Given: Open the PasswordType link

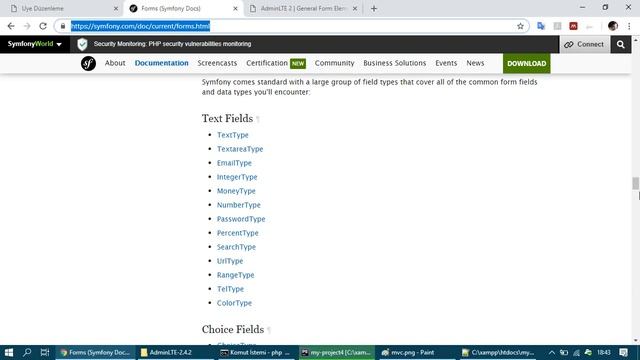Looking at the screenshot, I should [x=241, y=219].
